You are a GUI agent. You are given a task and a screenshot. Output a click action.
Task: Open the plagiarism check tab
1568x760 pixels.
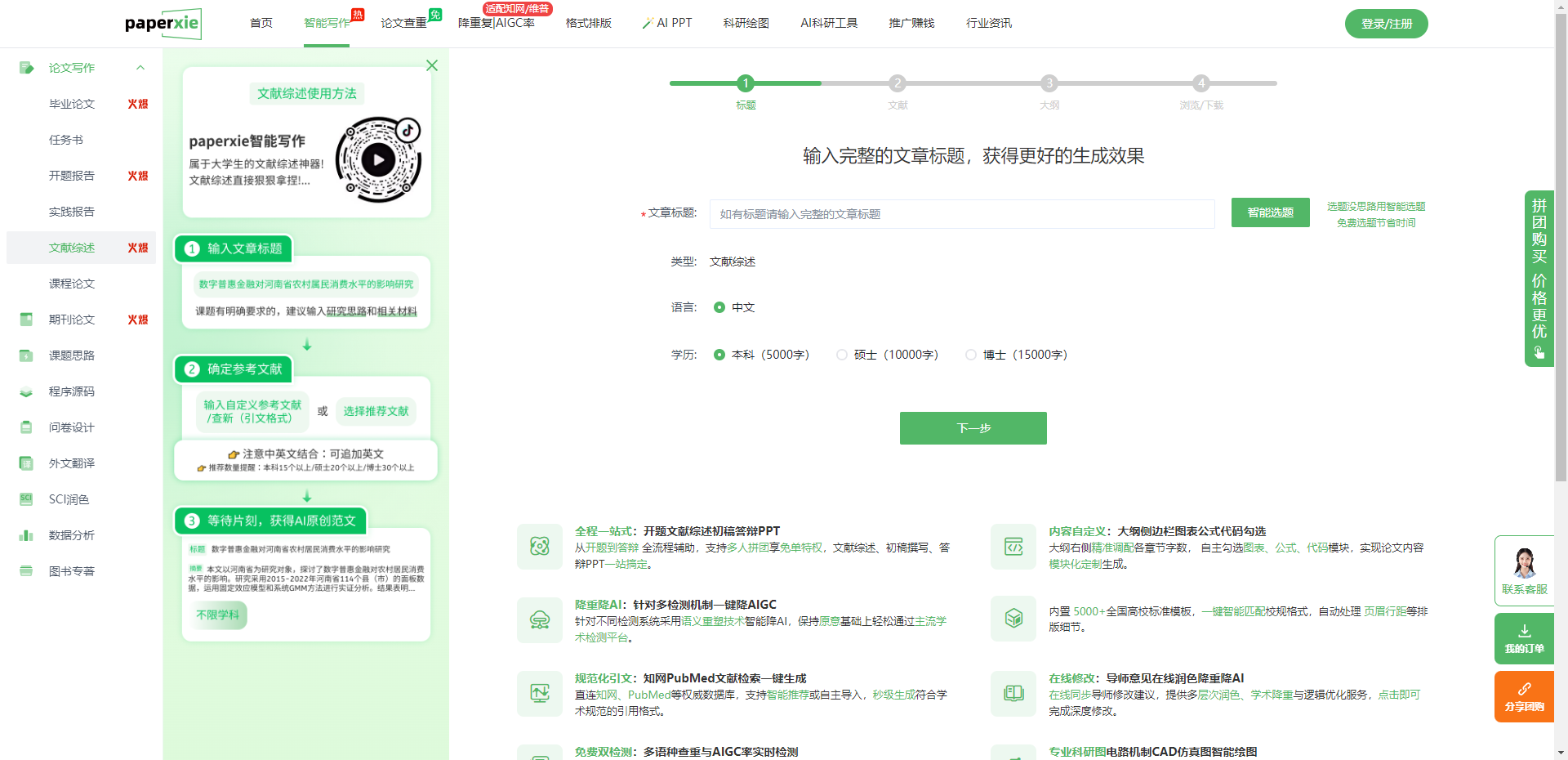click(x=403, y=23)
